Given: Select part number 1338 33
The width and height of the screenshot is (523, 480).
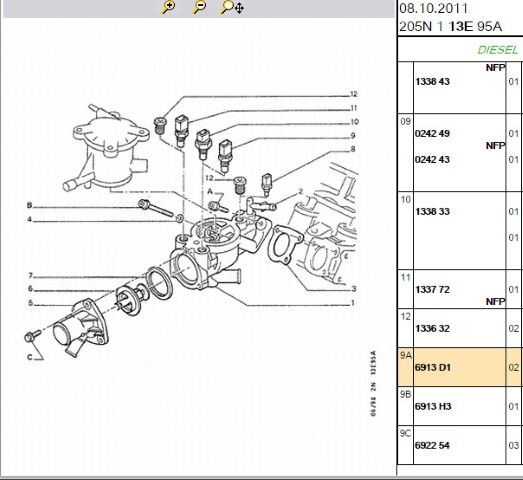Looking at the screenshot, I should (432, 212).
